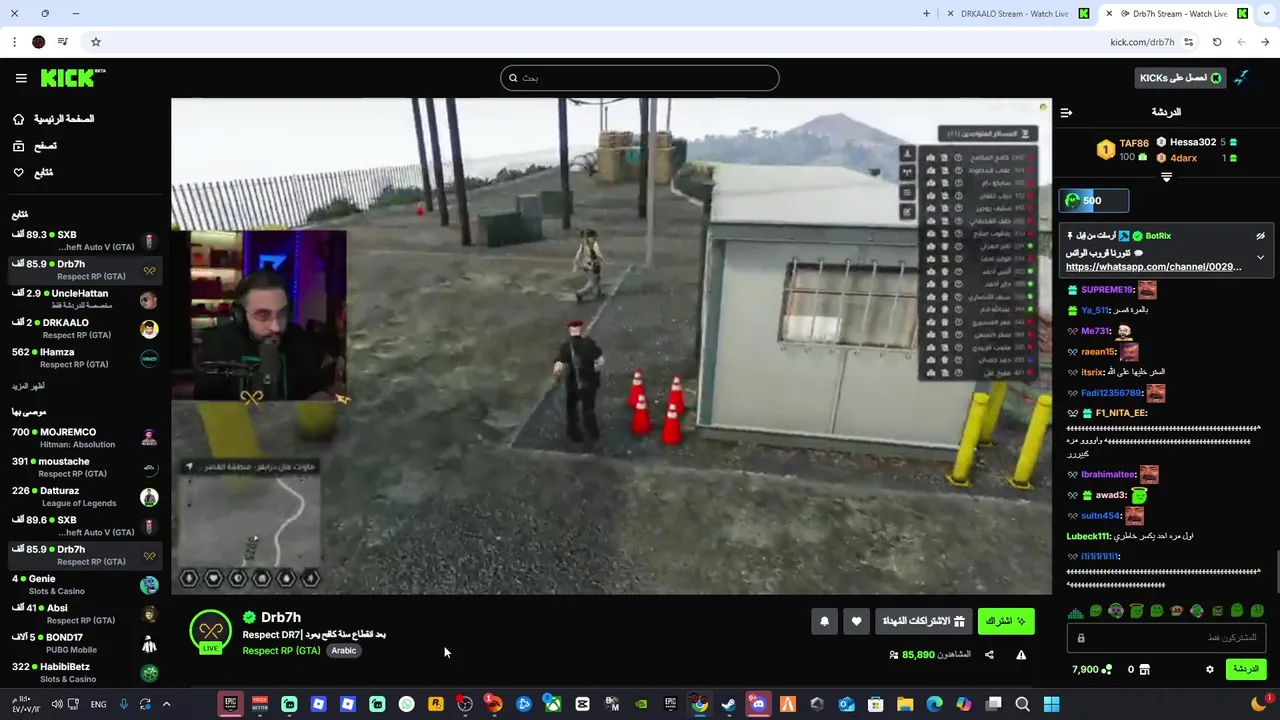The image size is (1280, 720).
Task: Hide the pinned BotRix message
Action: pyautogui.click(x=1260, y=236)
